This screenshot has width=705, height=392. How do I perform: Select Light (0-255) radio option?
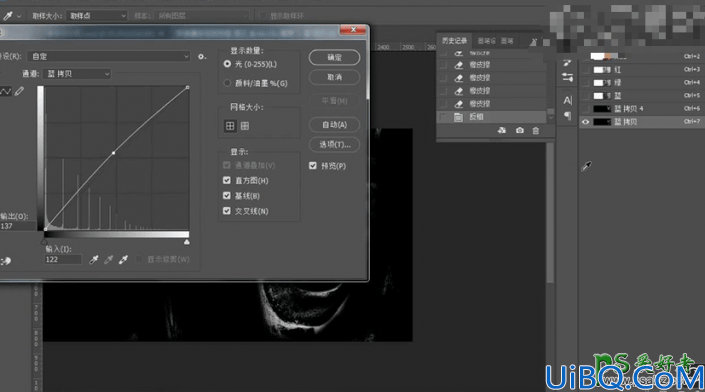(227, 64)
